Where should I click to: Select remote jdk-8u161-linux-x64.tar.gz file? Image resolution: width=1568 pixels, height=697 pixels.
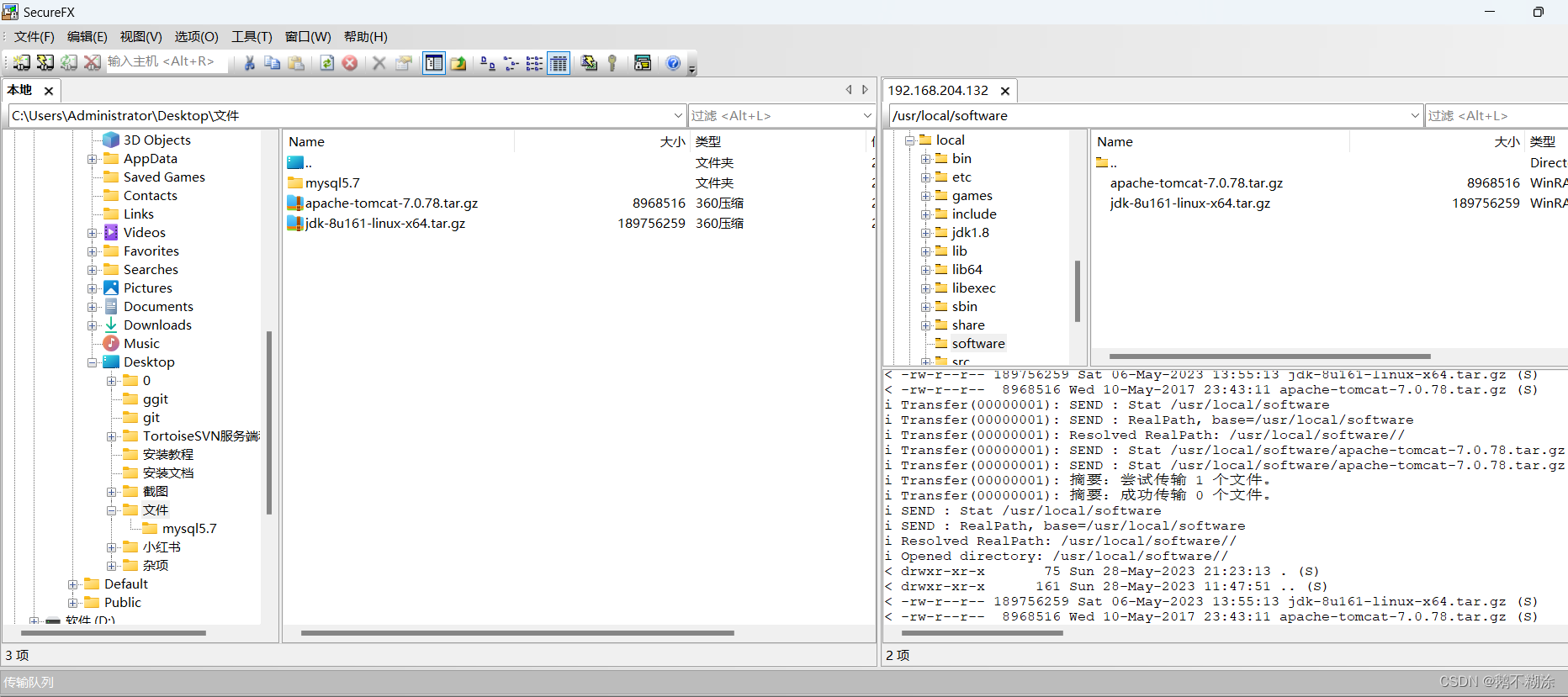(x=1189, y=203)
